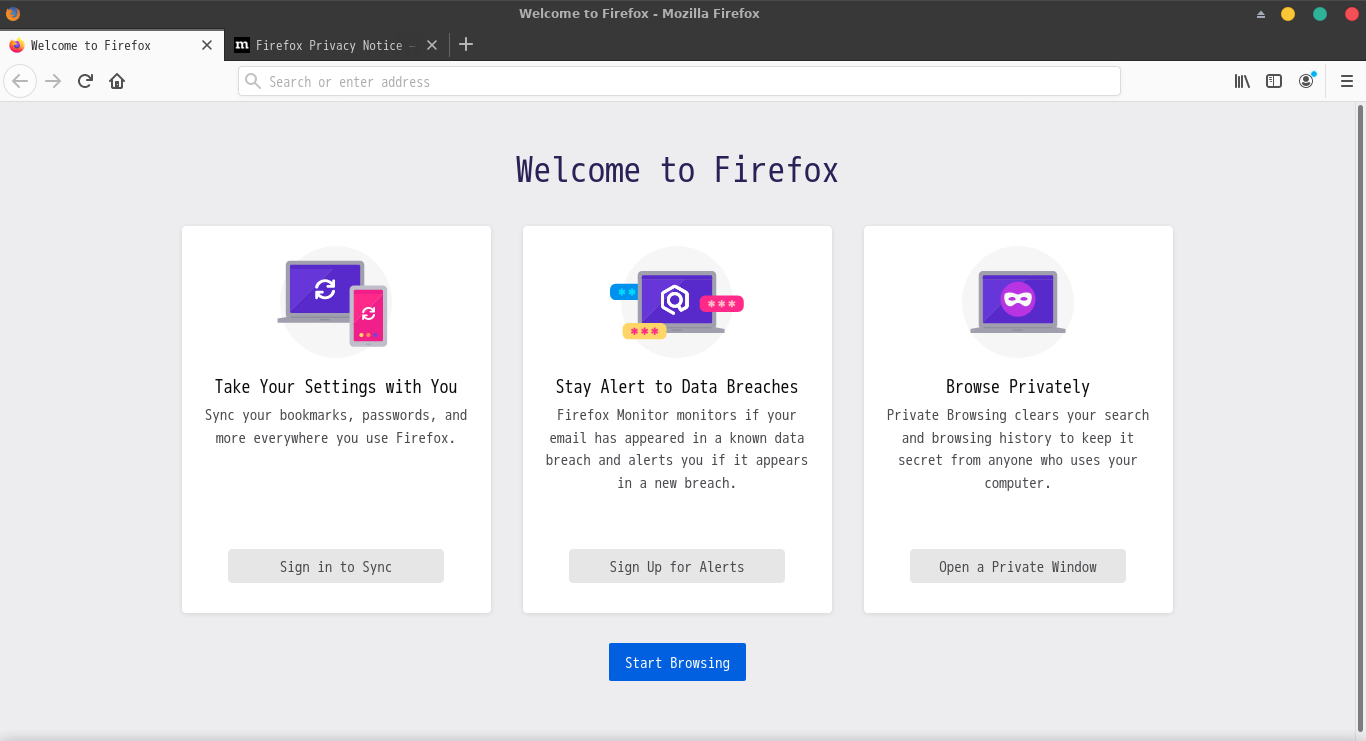Close the Firefox Privacy Notice tab

(x=432, y=45)
